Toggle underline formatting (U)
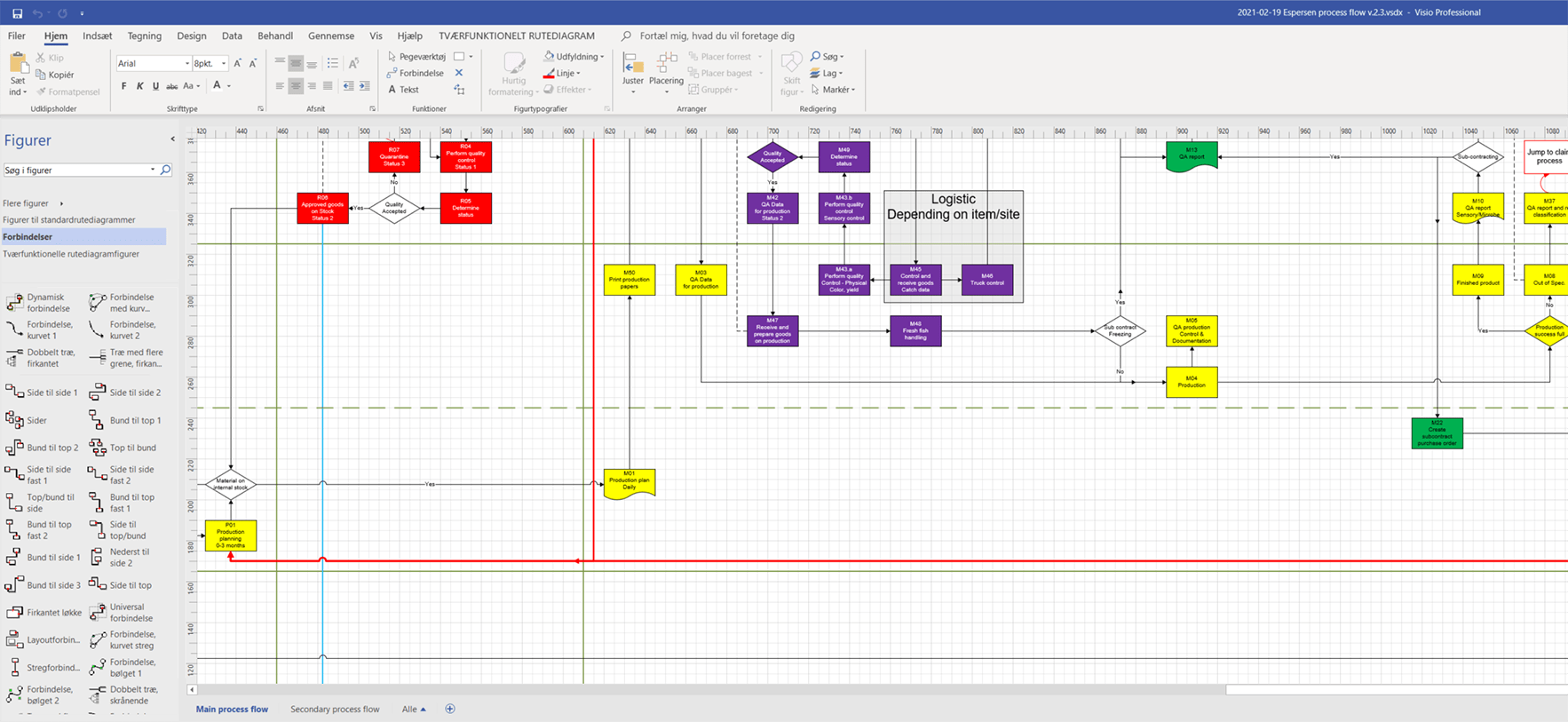 pyautogui.click(x=155, y=86)
